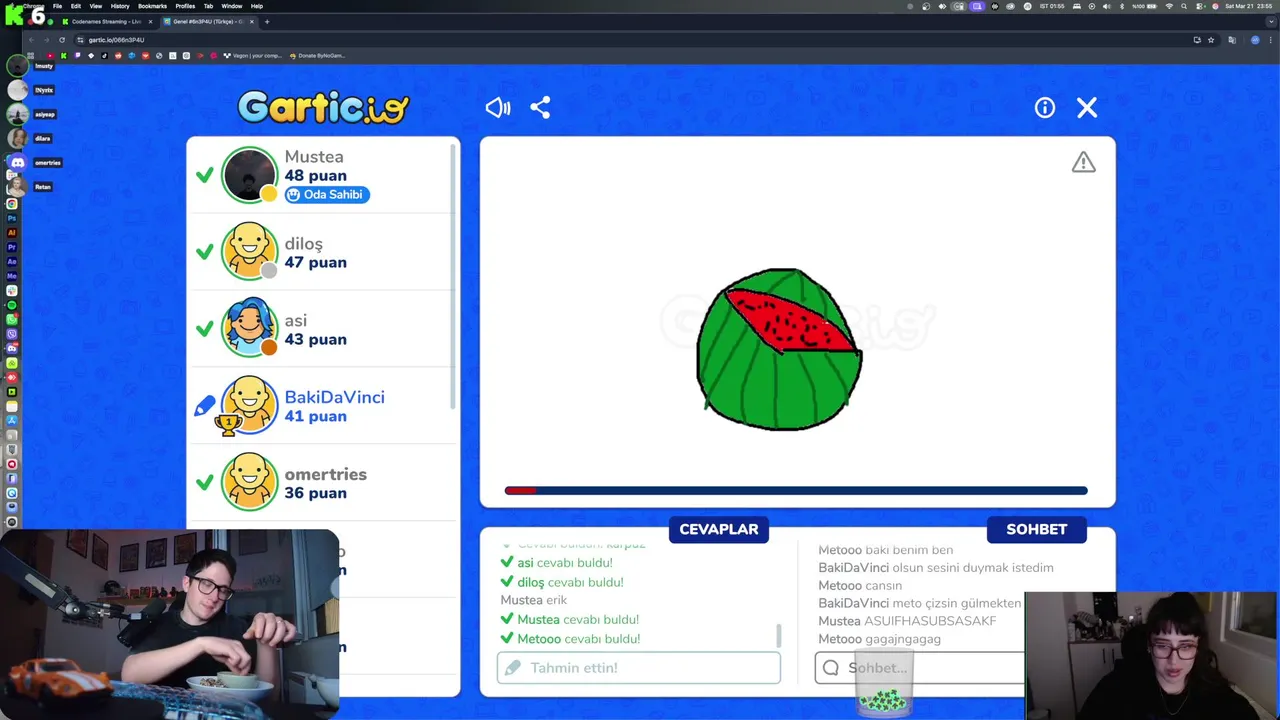Screen dimensions: 1280x720
Task: Open Photoshop from the dock
Action: [12, 218]
